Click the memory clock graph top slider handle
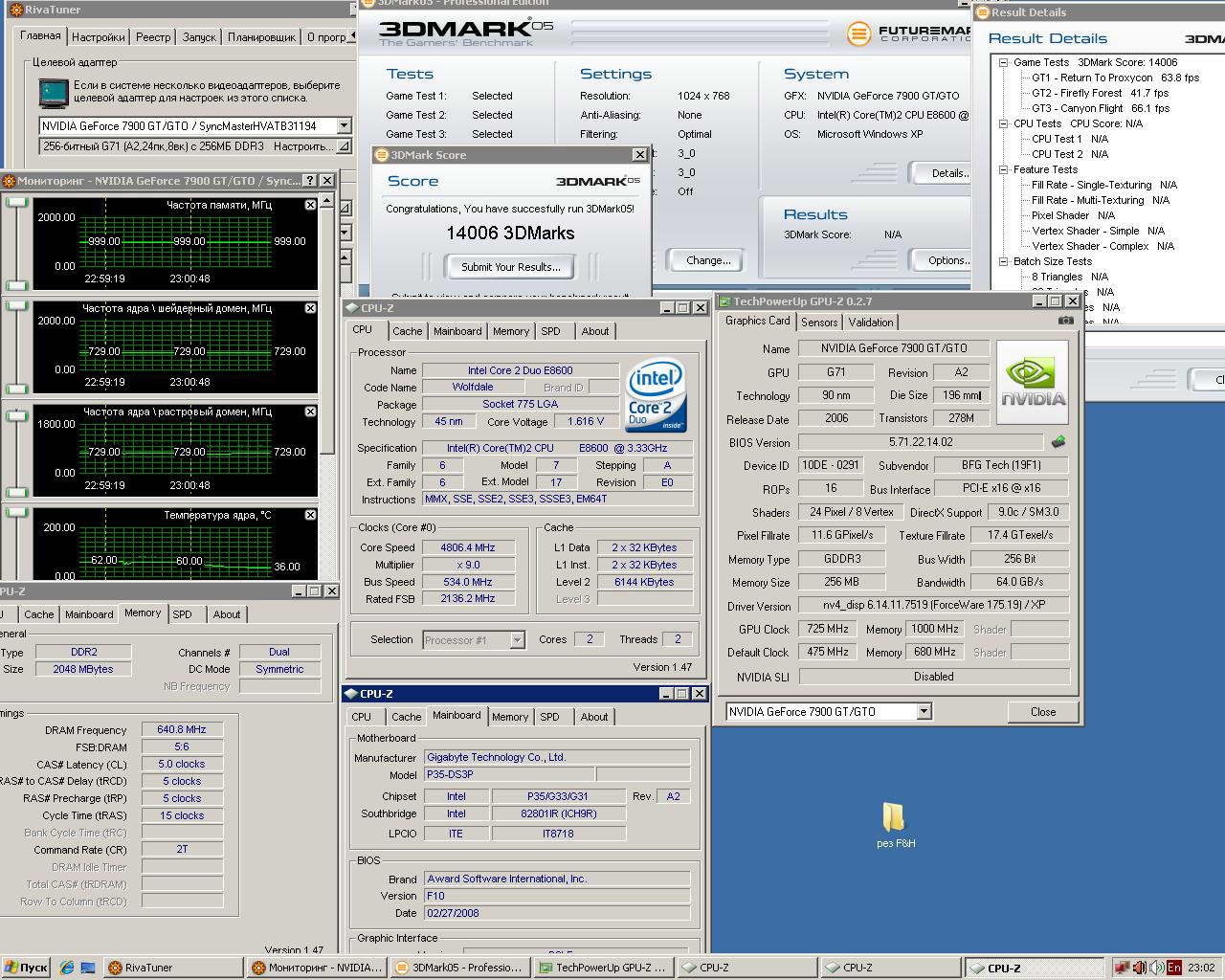The height and width of the screenshot is (980, 1225). [17, 201]
